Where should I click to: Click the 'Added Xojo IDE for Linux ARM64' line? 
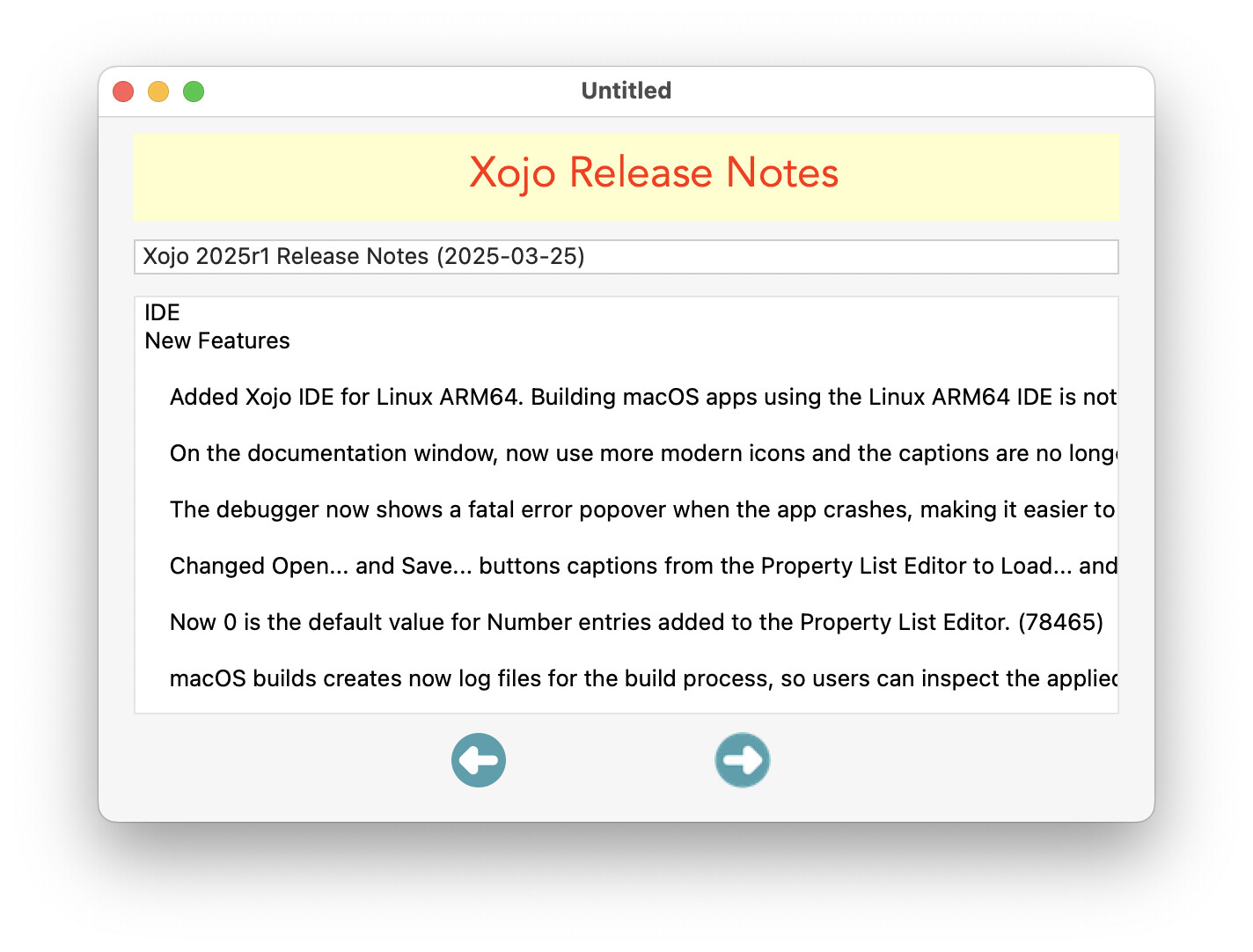tap(643, 397)
